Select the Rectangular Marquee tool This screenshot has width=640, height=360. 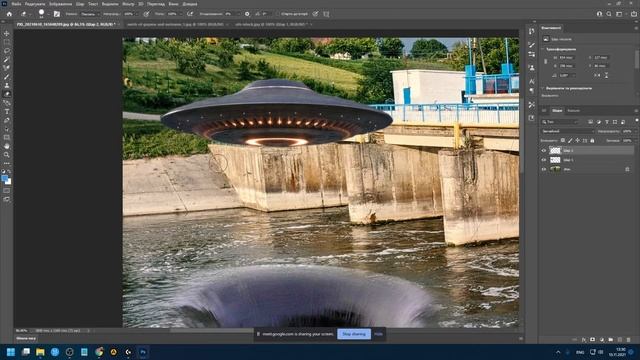(x=7, y=42)
